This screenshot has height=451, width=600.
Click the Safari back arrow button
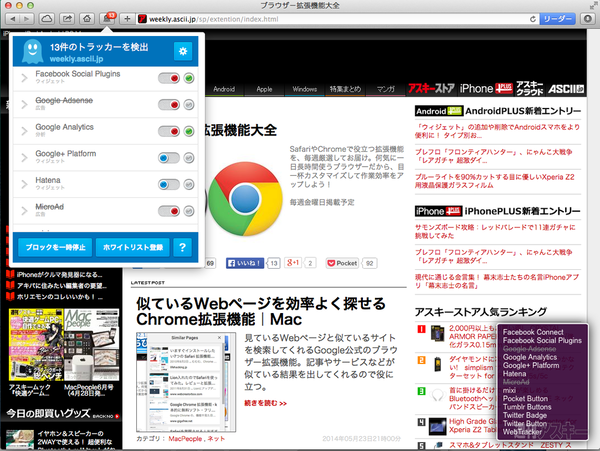[13, 19]
